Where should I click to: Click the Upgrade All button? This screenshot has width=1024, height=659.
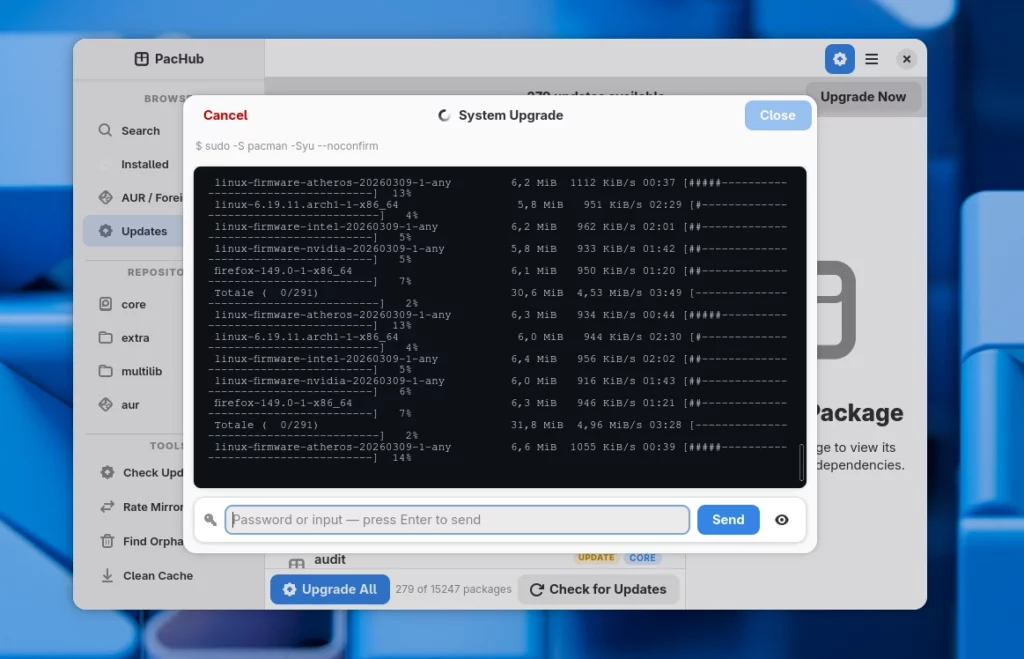[x=329, y=589]
